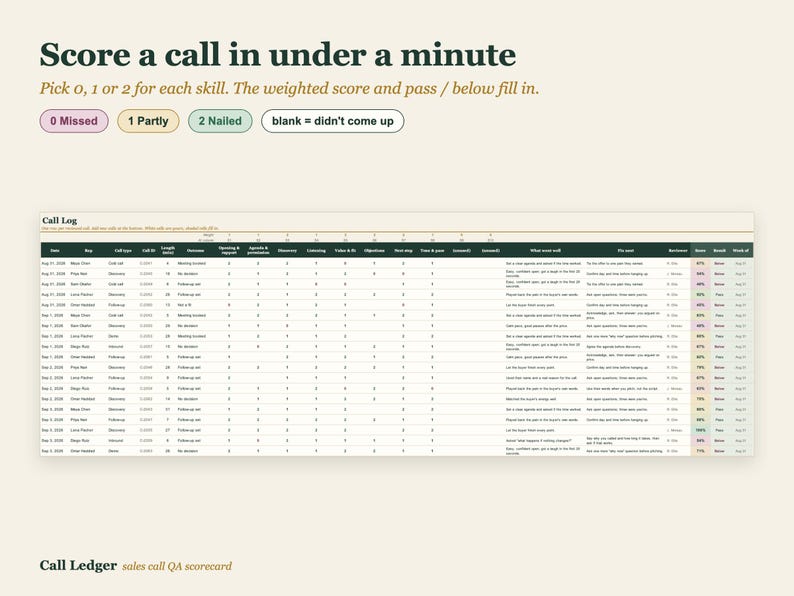
Task: Select the 'Week of' column header
Action: point(741,250)
